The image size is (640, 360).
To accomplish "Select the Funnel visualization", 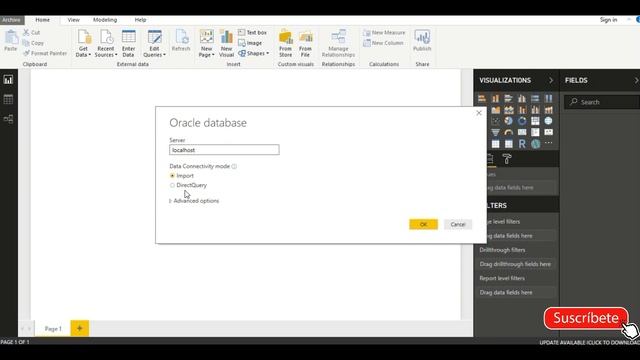I will 496,132.
